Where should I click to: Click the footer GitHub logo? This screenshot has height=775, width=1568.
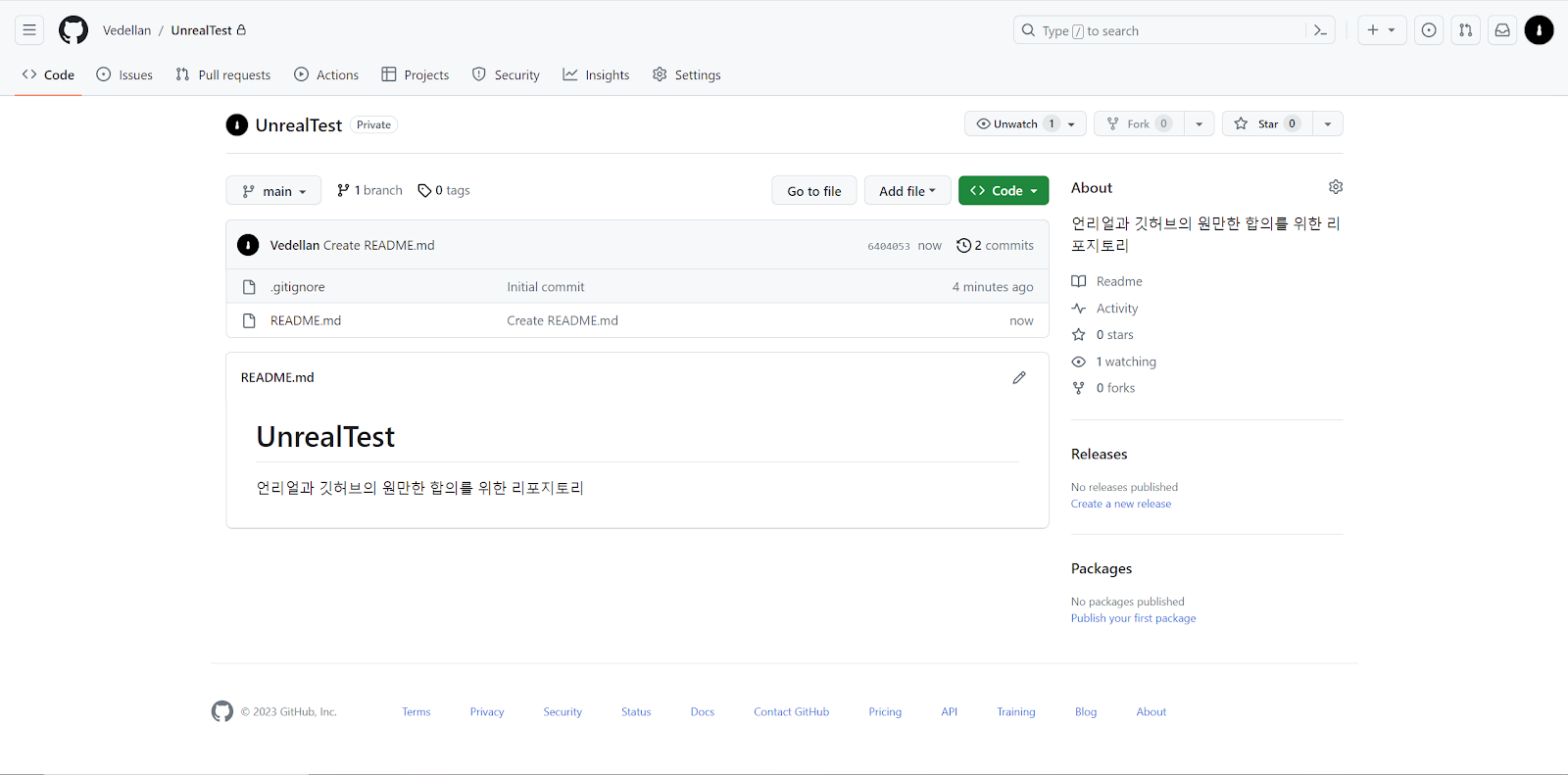tap(222, 711)
